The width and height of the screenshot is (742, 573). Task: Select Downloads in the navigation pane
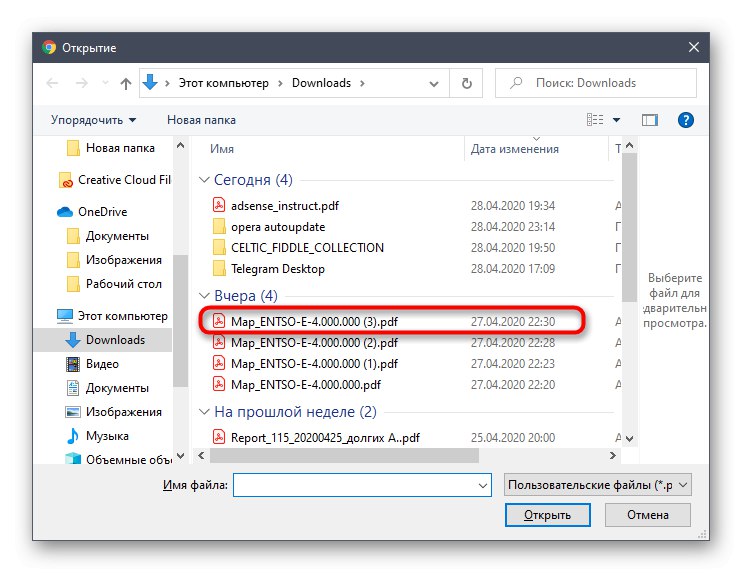[x=105, y=340]
